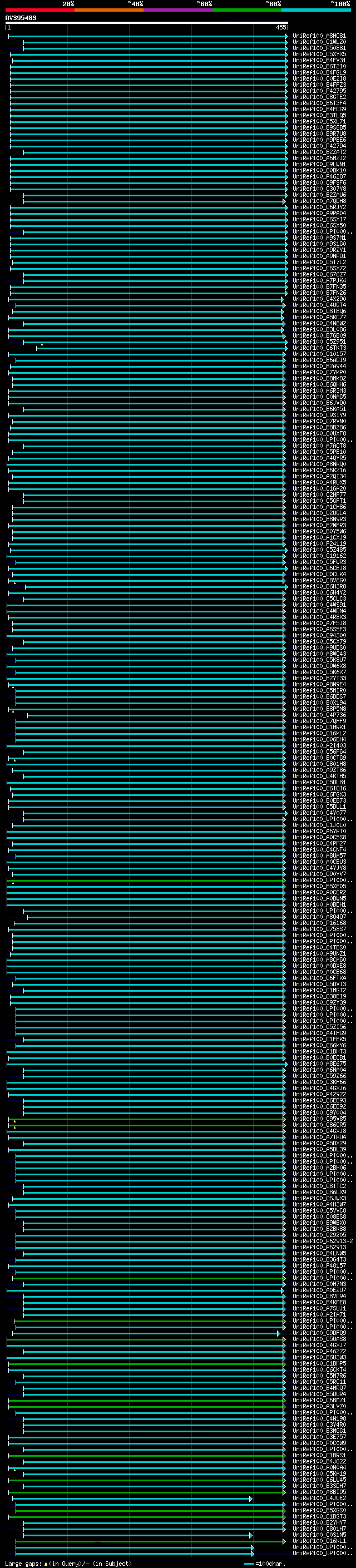This screenshot has width=356, height=1568.
Task: Select the UniRef100_C4N198 entry
Action: [319, 1418]
